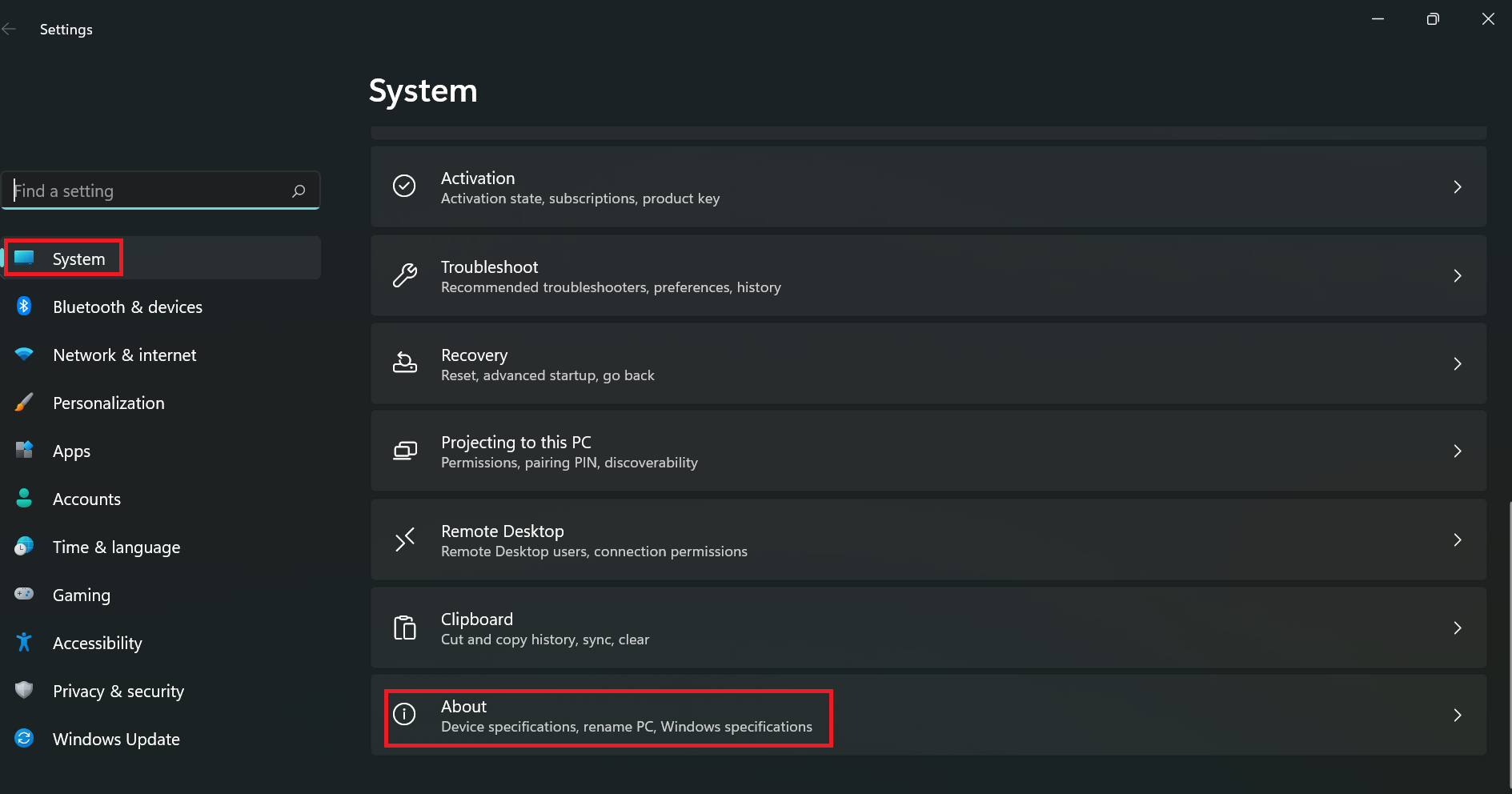Viewport: 1512px width, 794px height.
Task: Minimize the Settings window
Action: pos(1378,19)
